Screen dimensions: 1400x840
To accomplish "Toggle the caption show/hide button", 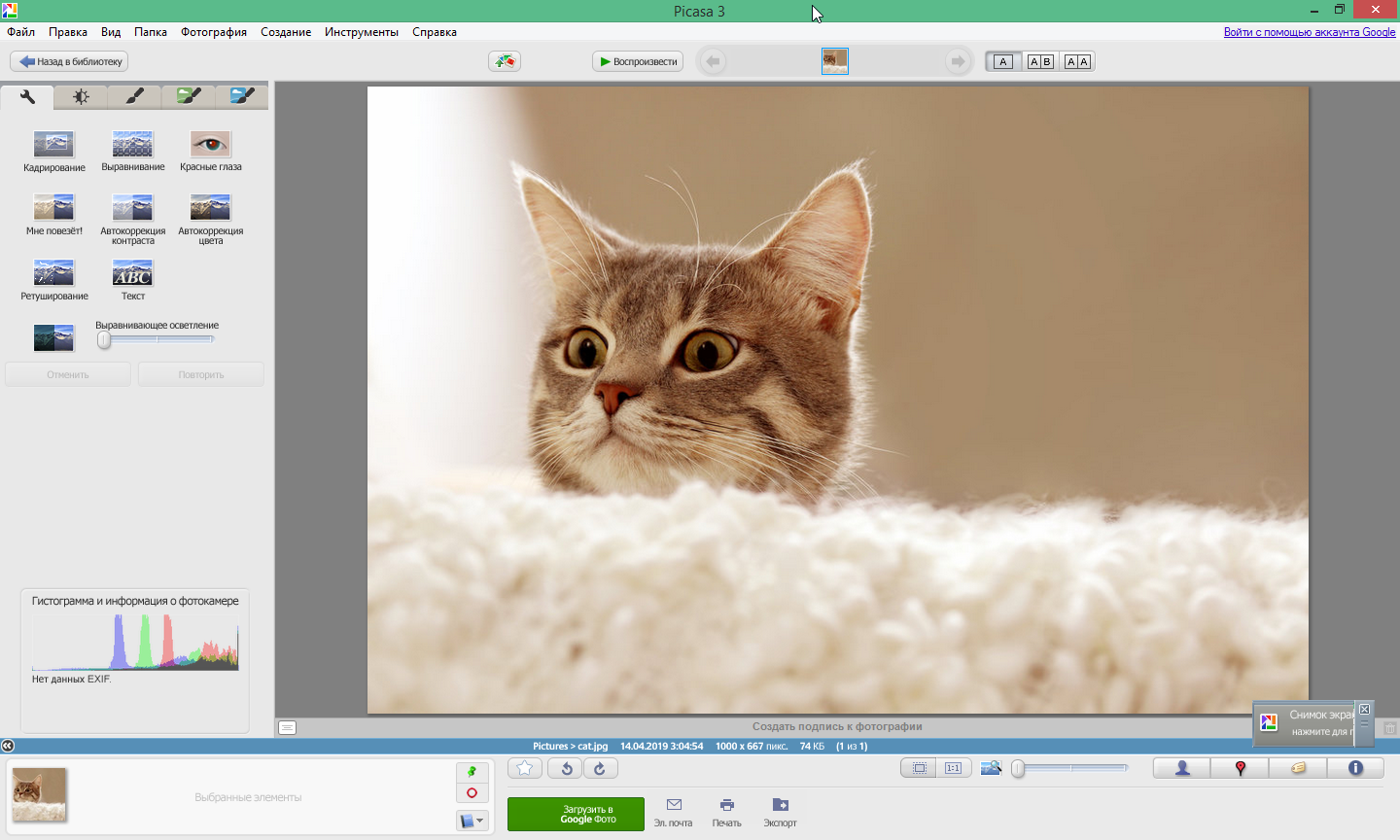I will (x=287, y=727).
